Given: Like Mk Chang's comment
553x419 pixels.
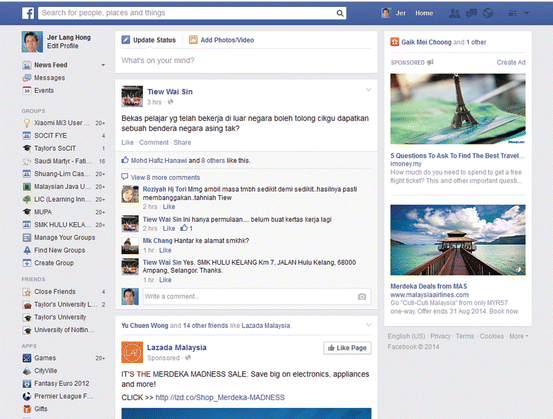Looking at the screenshot, I should coord(165,250).
